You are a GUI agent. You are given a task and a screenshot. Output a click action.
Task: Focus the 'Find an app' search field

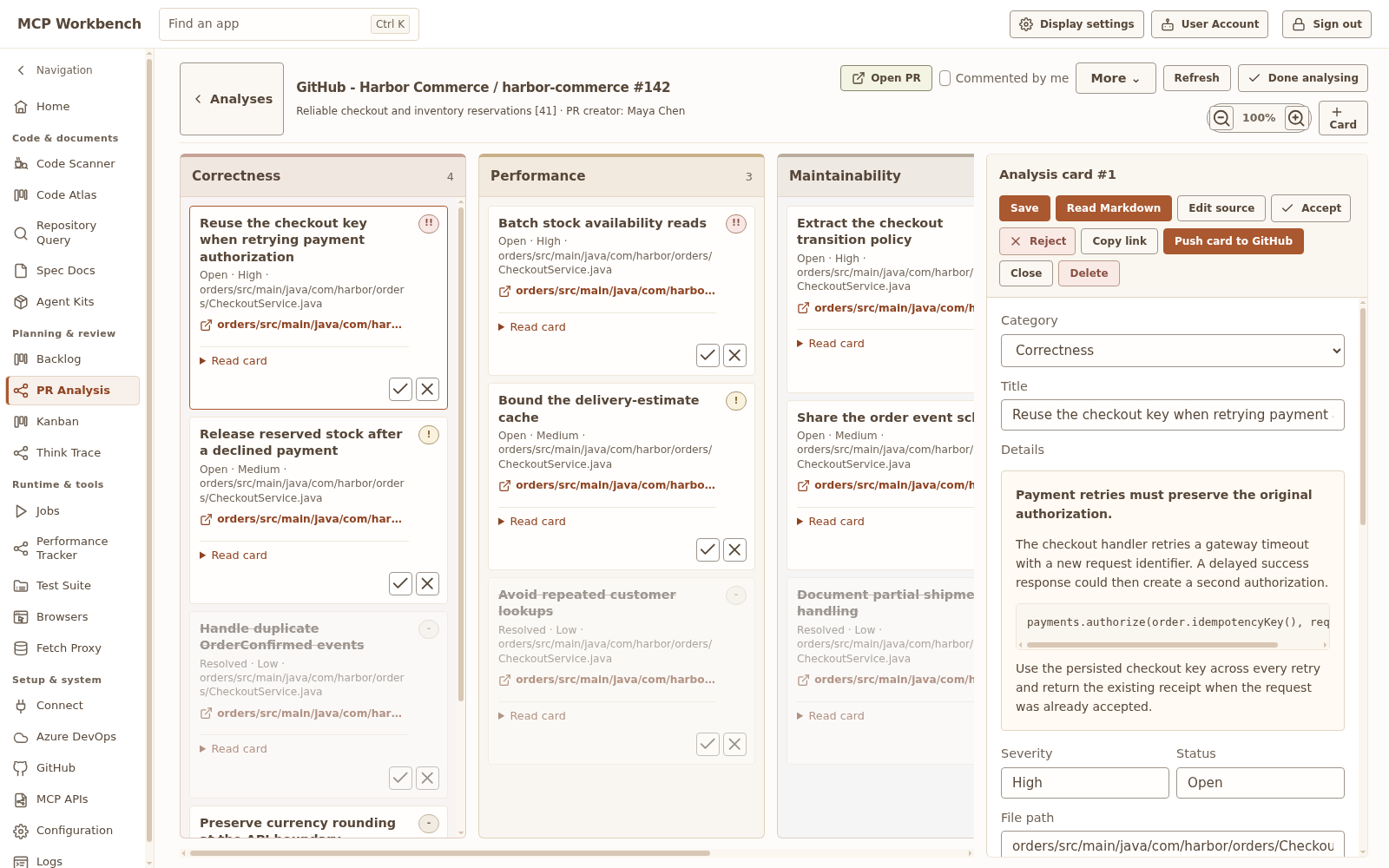(289, 24)
